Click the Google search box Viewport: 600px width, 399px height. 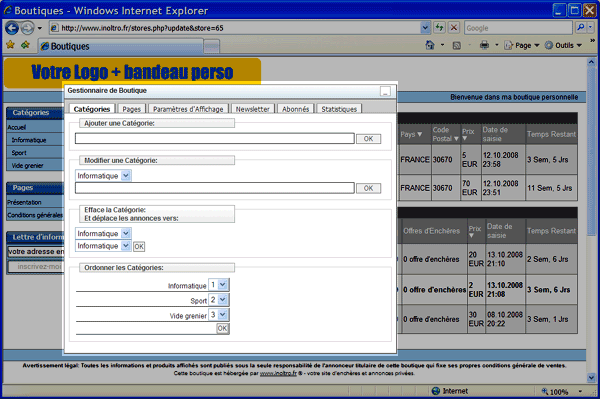[x=518, y=28]
